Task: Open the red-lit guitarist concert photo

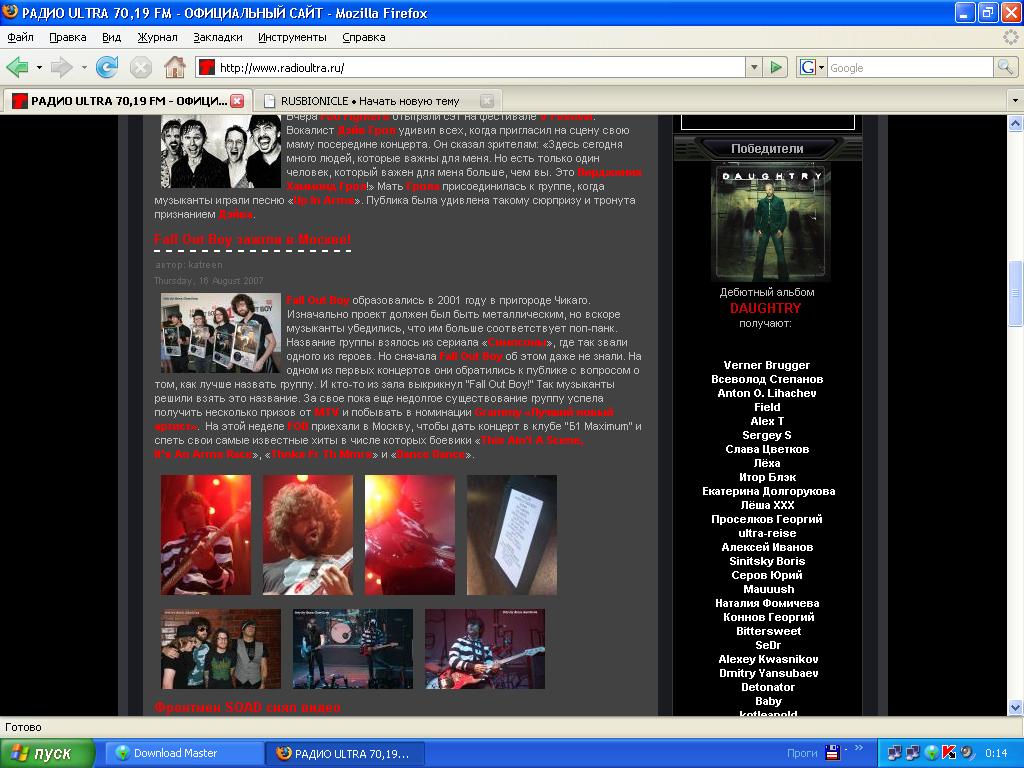Action: 206,535
